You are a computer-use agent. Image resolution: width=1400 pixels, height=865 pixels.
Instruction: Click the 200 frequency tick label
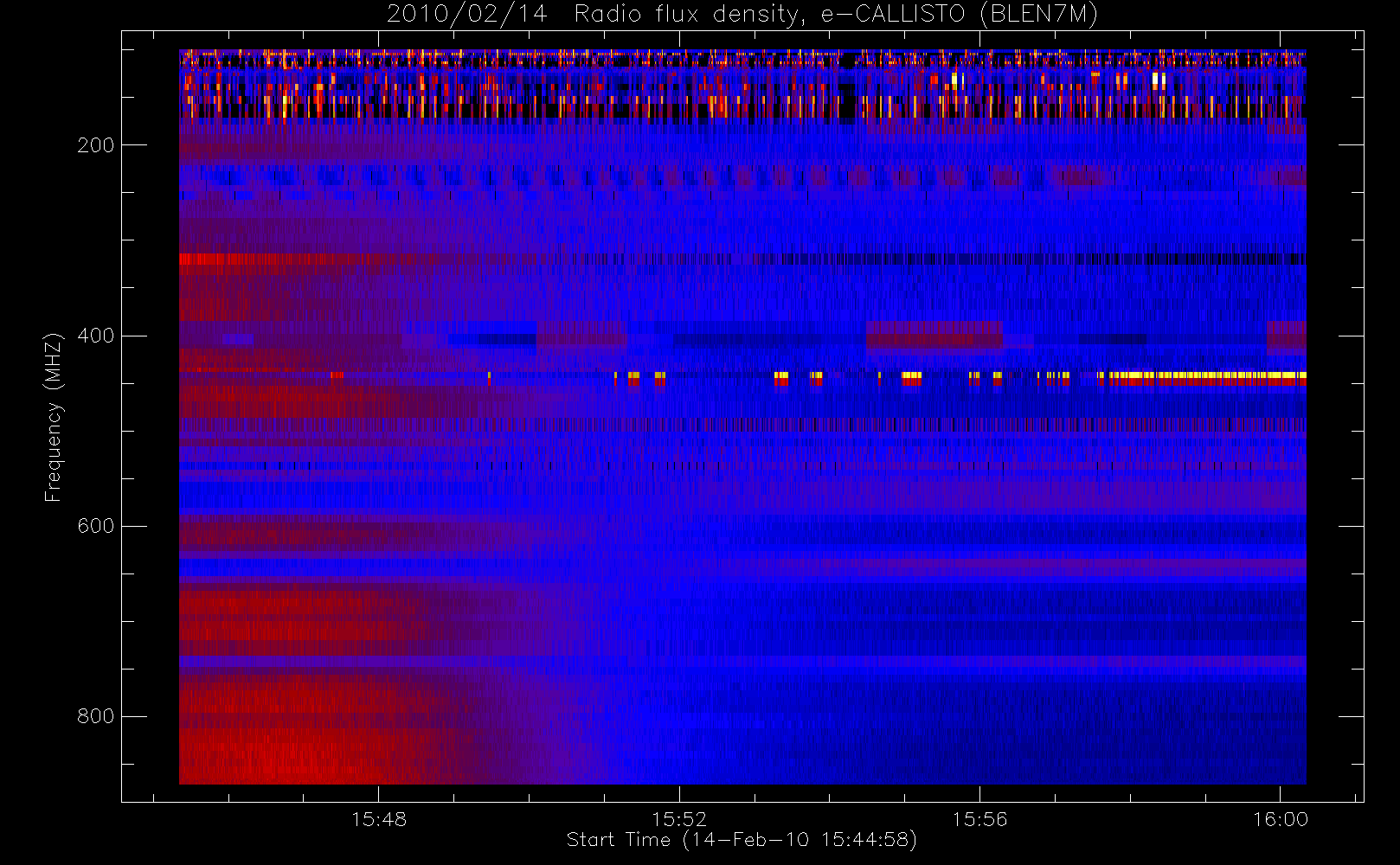click(96, 145)
